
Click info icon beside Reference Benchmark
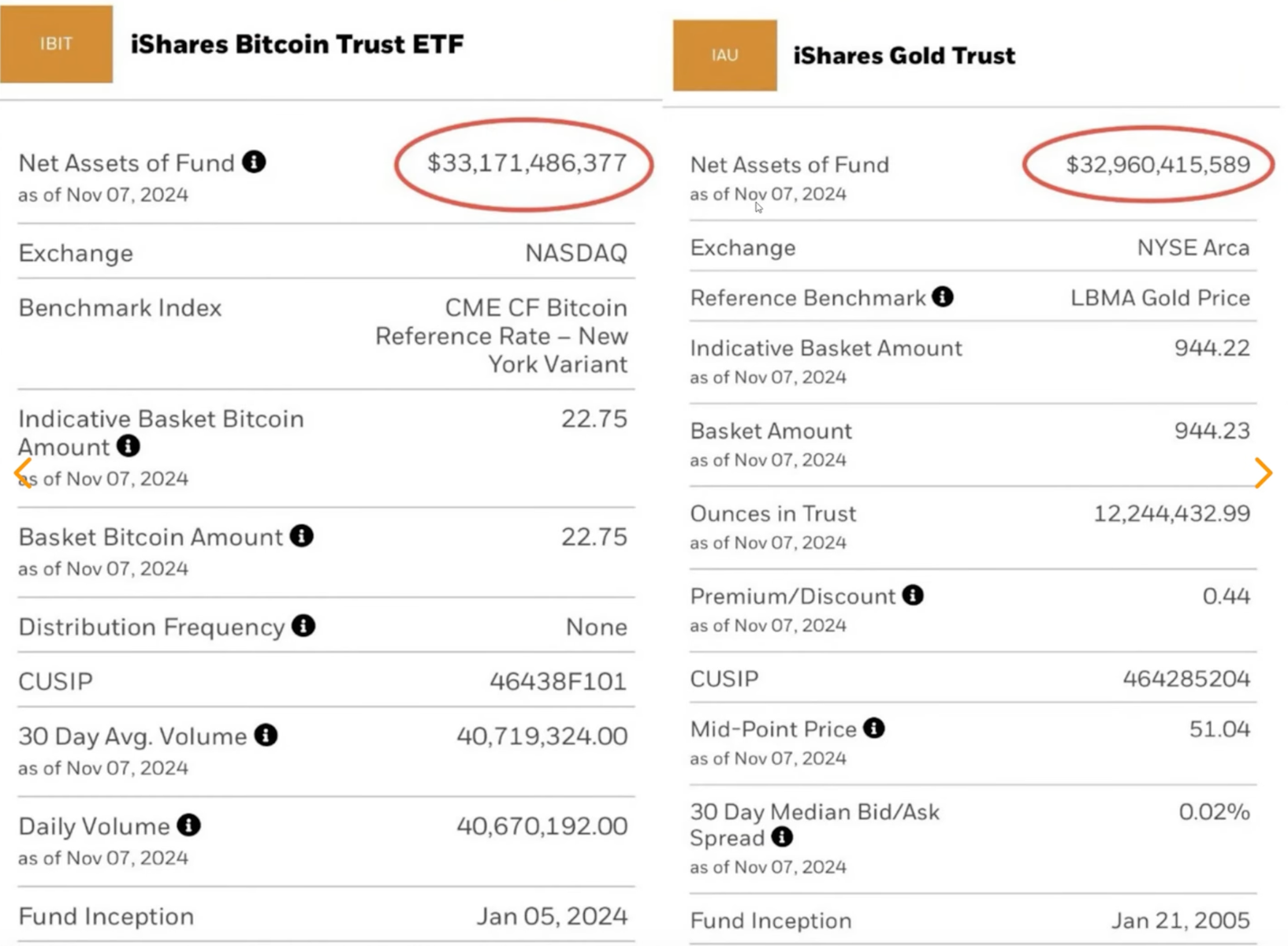[x=943, y=297]
